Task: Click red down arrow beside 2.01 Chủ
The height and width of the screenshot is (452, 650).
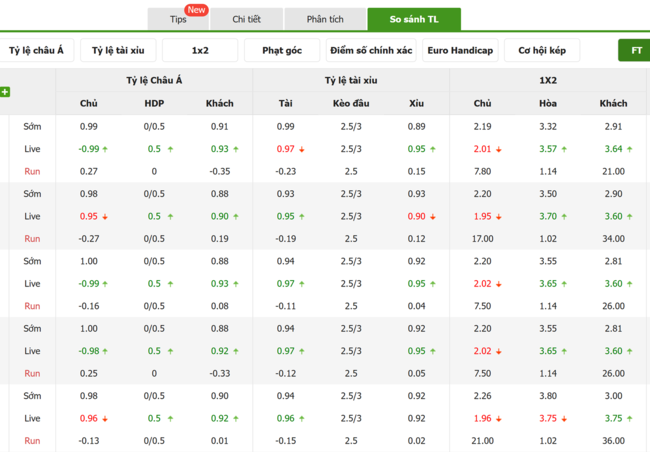Action: (499, 149)
